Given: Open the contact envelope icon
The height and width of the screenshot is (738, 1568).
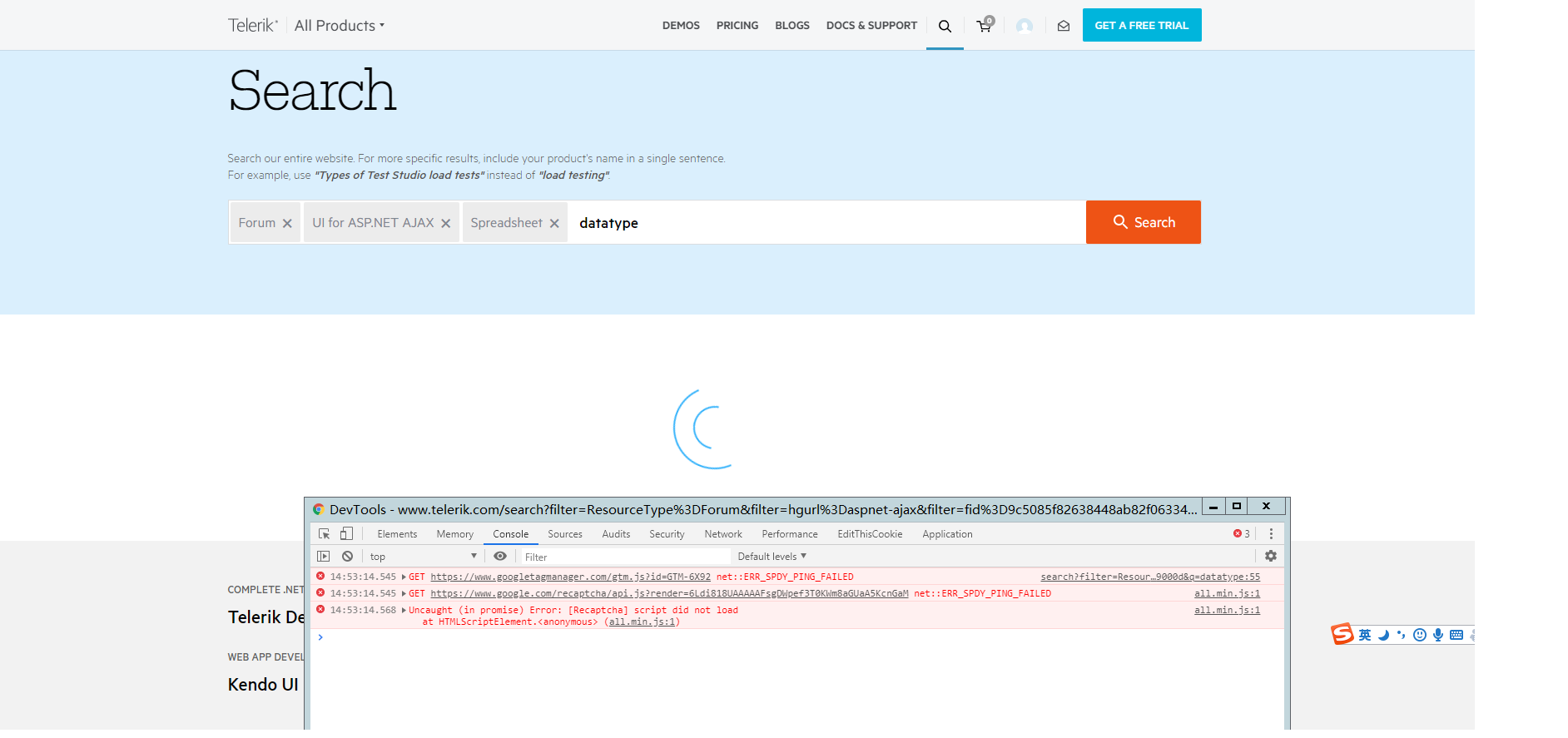Looking at the screenshot, I should [x=1064, y=26].
